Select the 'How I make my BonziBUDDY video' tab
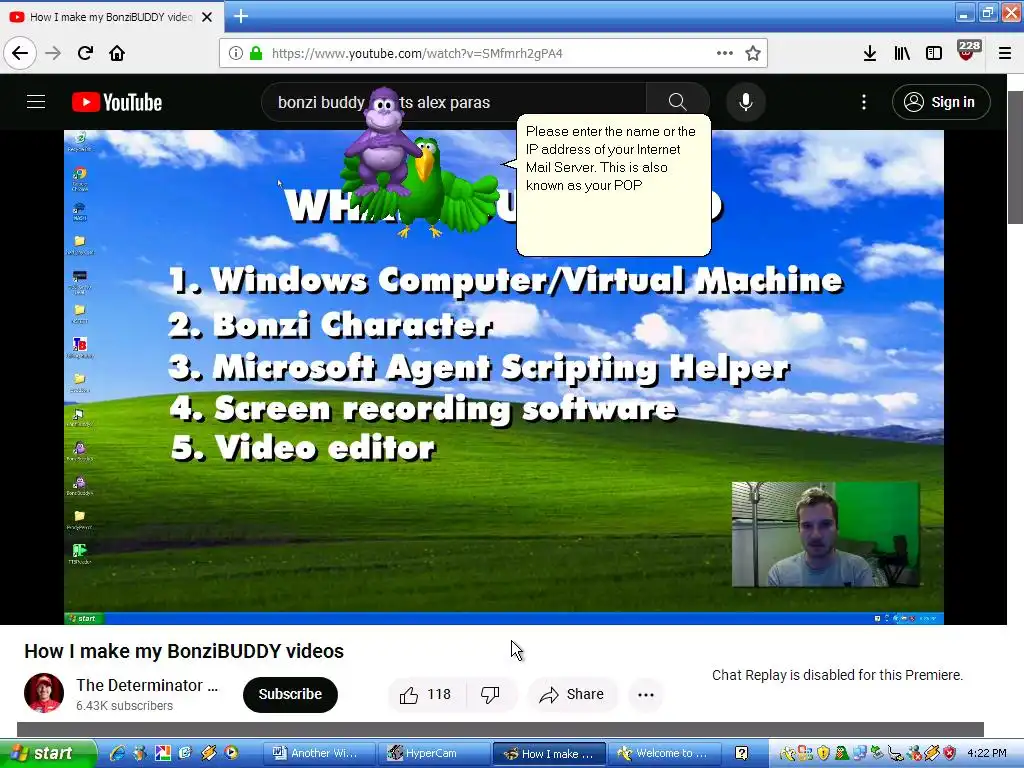Image resolution: width=1024 pixels, height=768 pixels. [x=111, y=17]
